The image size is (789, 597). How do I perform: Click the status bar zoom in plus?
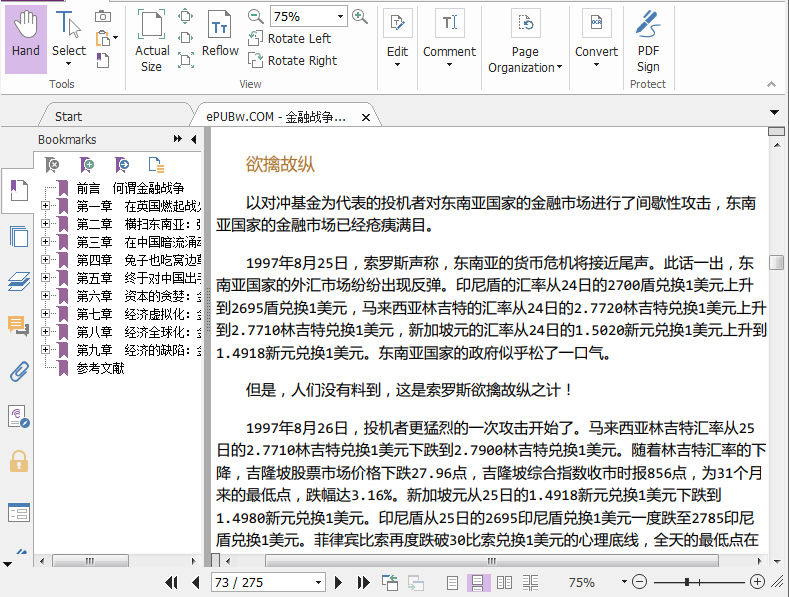(x=757, y=582)
